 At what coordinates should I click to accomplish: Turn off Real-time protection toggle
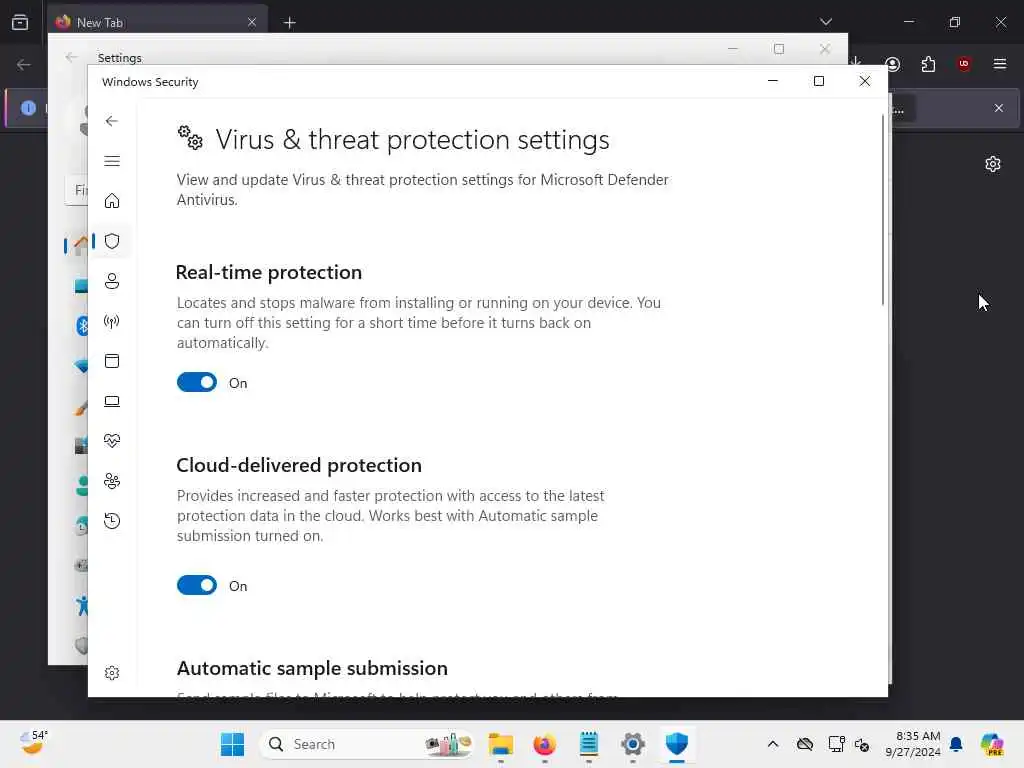coord(197,382)
